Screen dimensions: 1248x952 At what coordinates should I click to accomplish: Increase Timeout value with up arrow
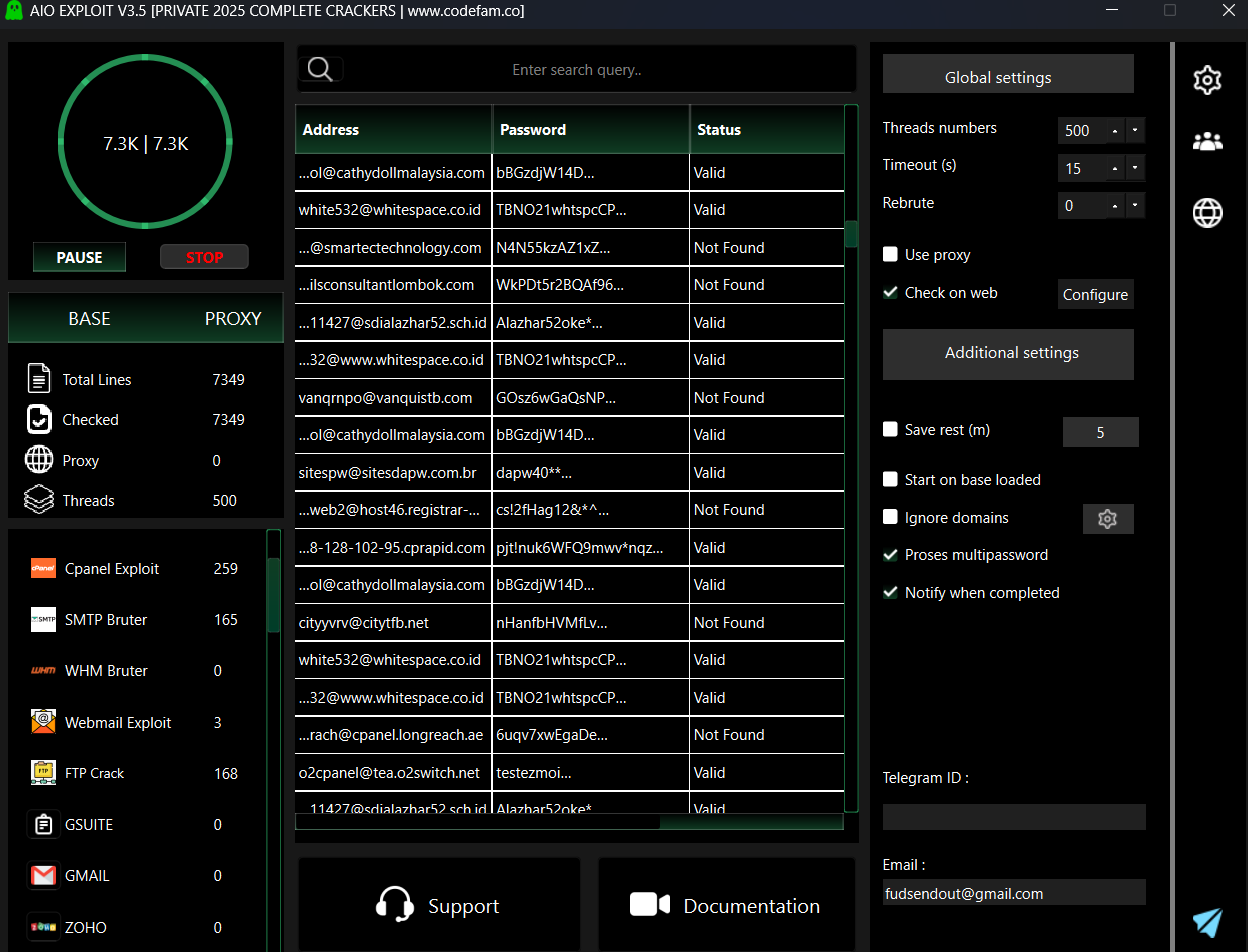click(1114, 168)
